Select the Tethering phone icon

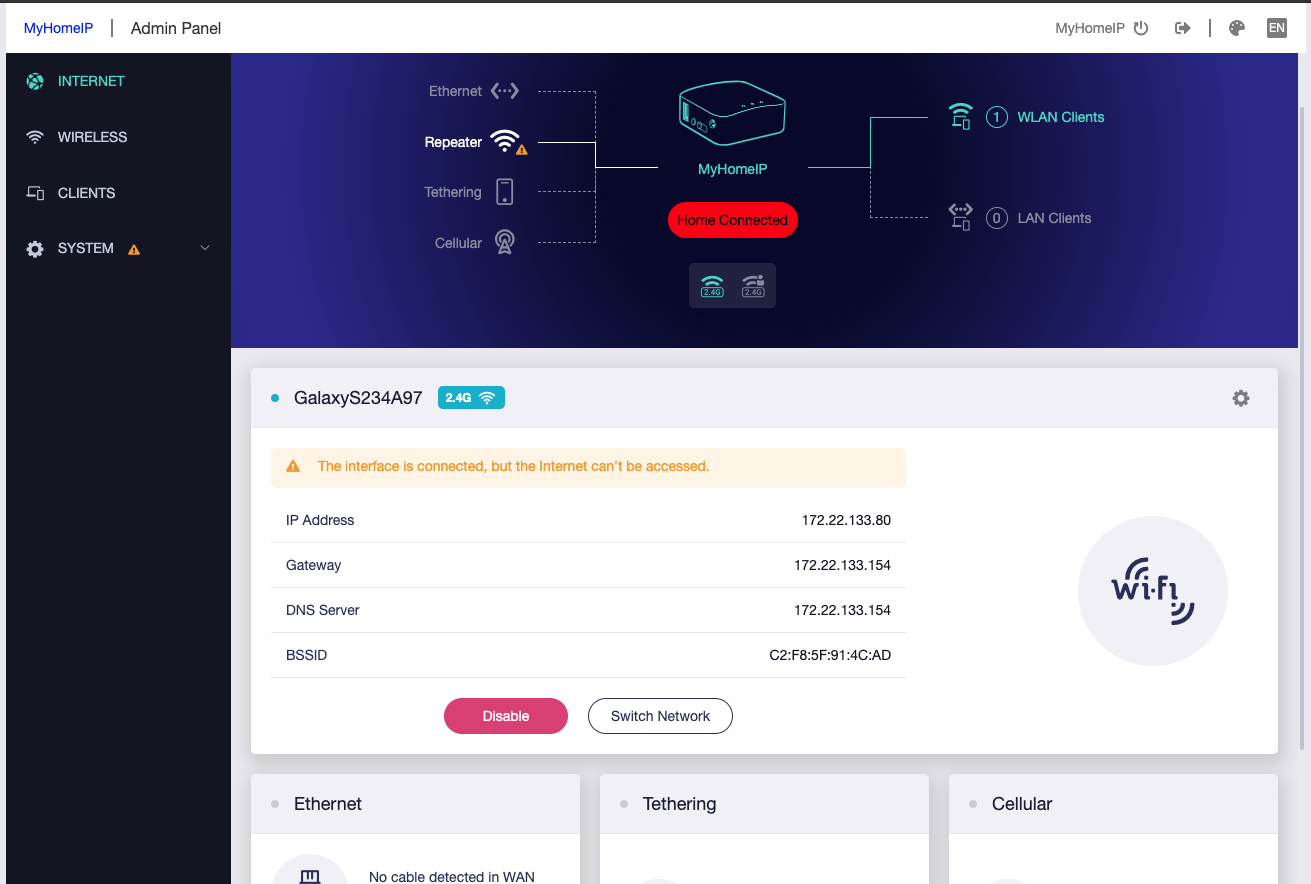coord(505,192)
